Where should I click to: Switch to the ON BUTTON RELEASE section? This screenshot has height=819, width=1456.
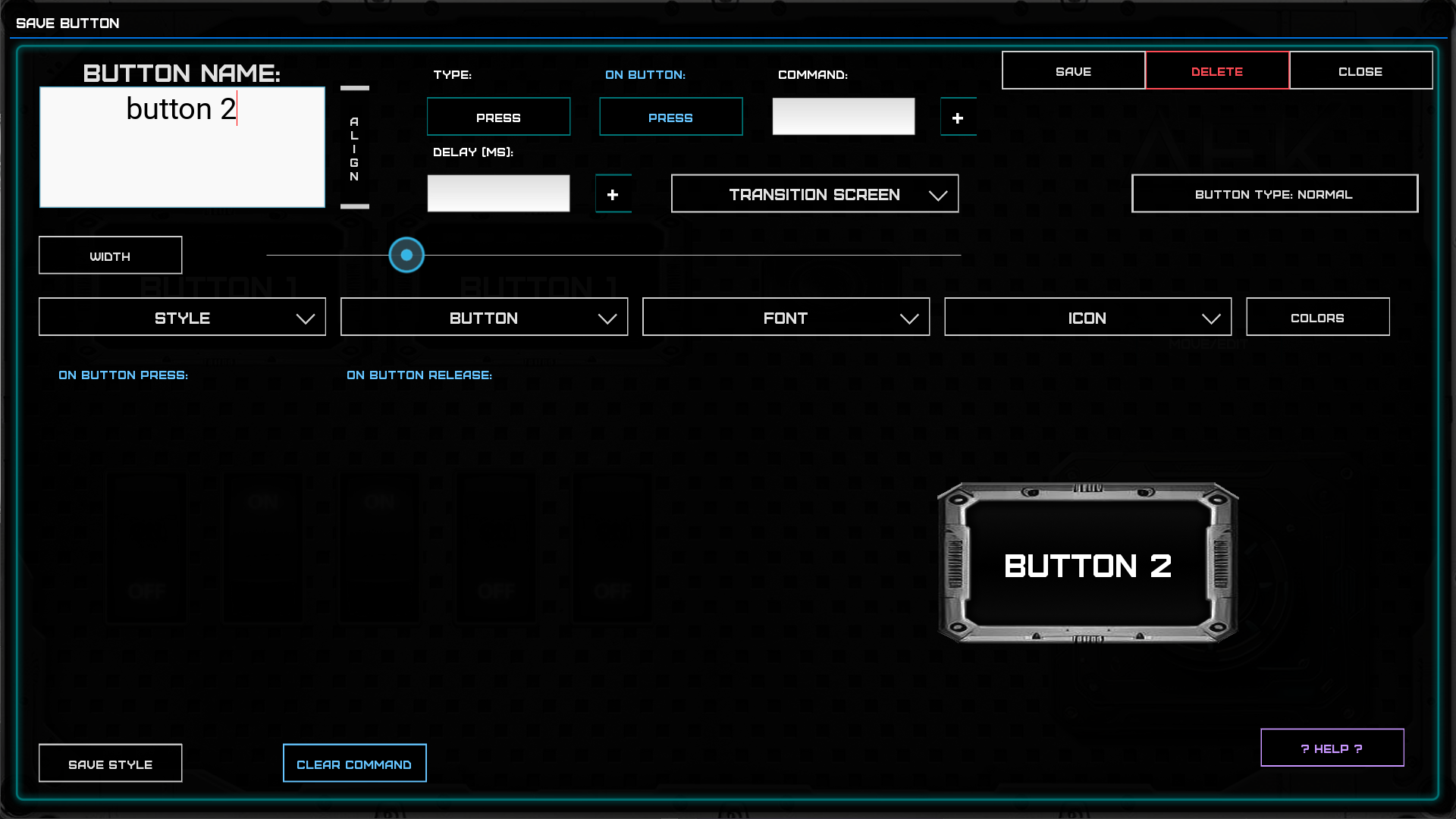(419, 375)
